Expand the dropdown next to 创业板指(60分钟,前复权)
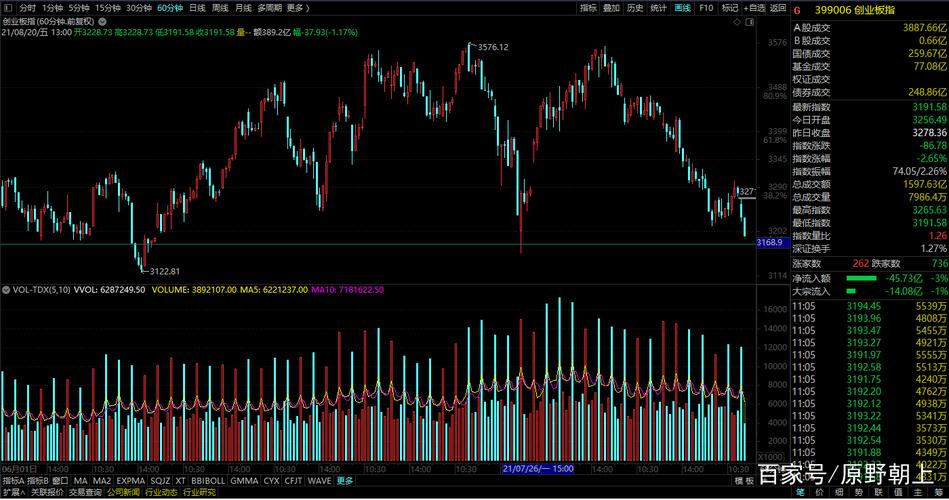The image size is (949, 500). point(101,20)
